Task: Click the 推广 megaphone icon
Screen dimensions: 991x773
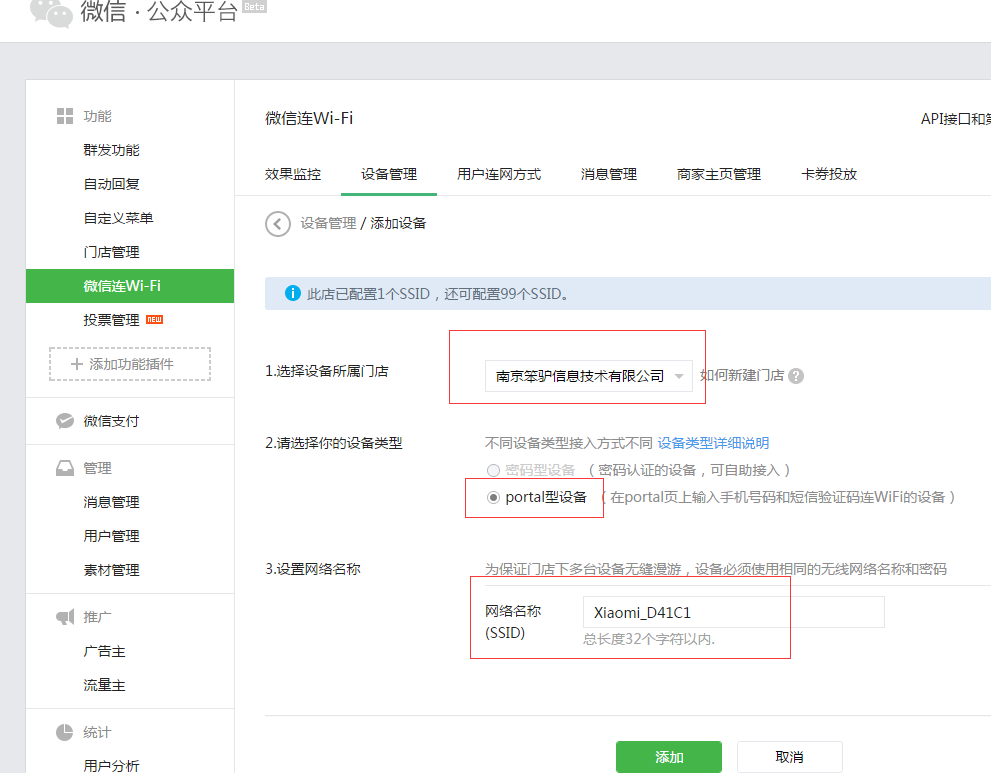Action: tap(65, 618)
